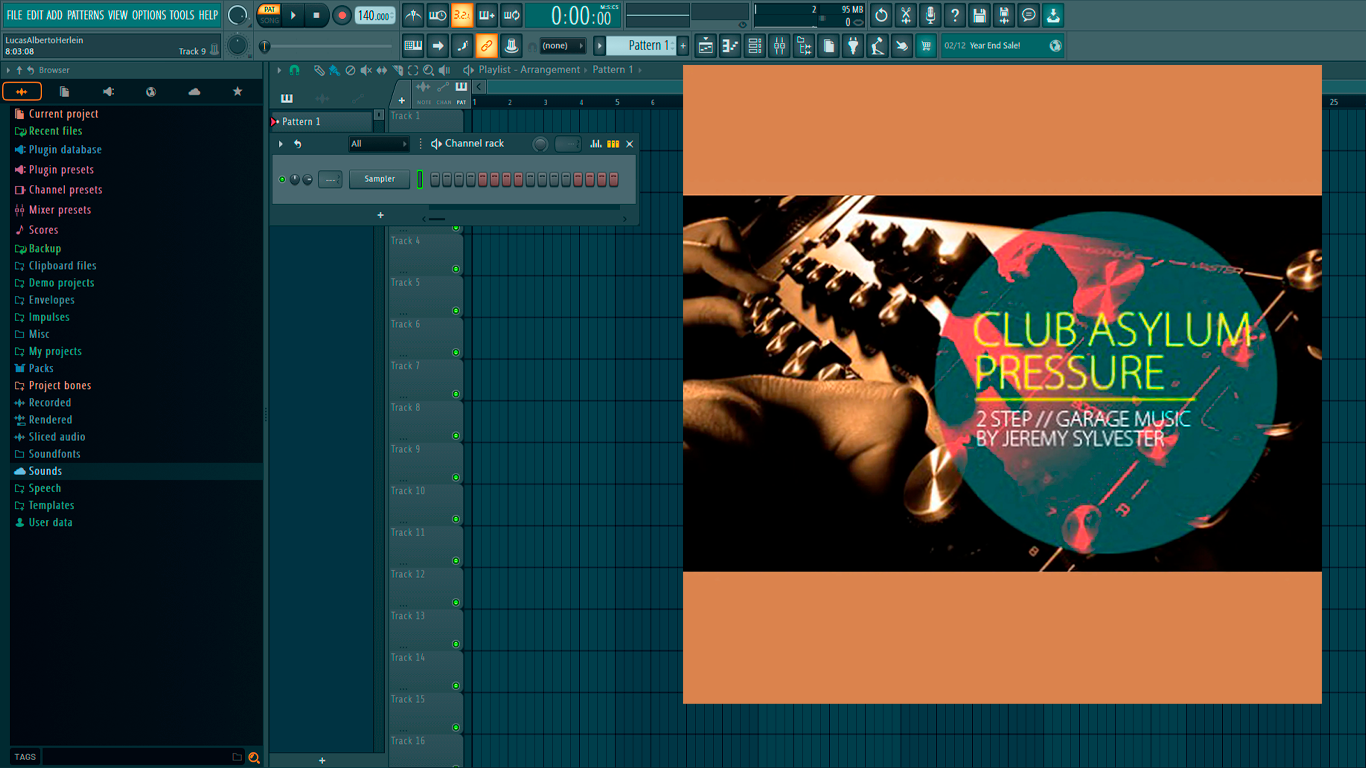1366x768 pixels.
Task: Open the Playlist view icon
Action: click(706, 45)
